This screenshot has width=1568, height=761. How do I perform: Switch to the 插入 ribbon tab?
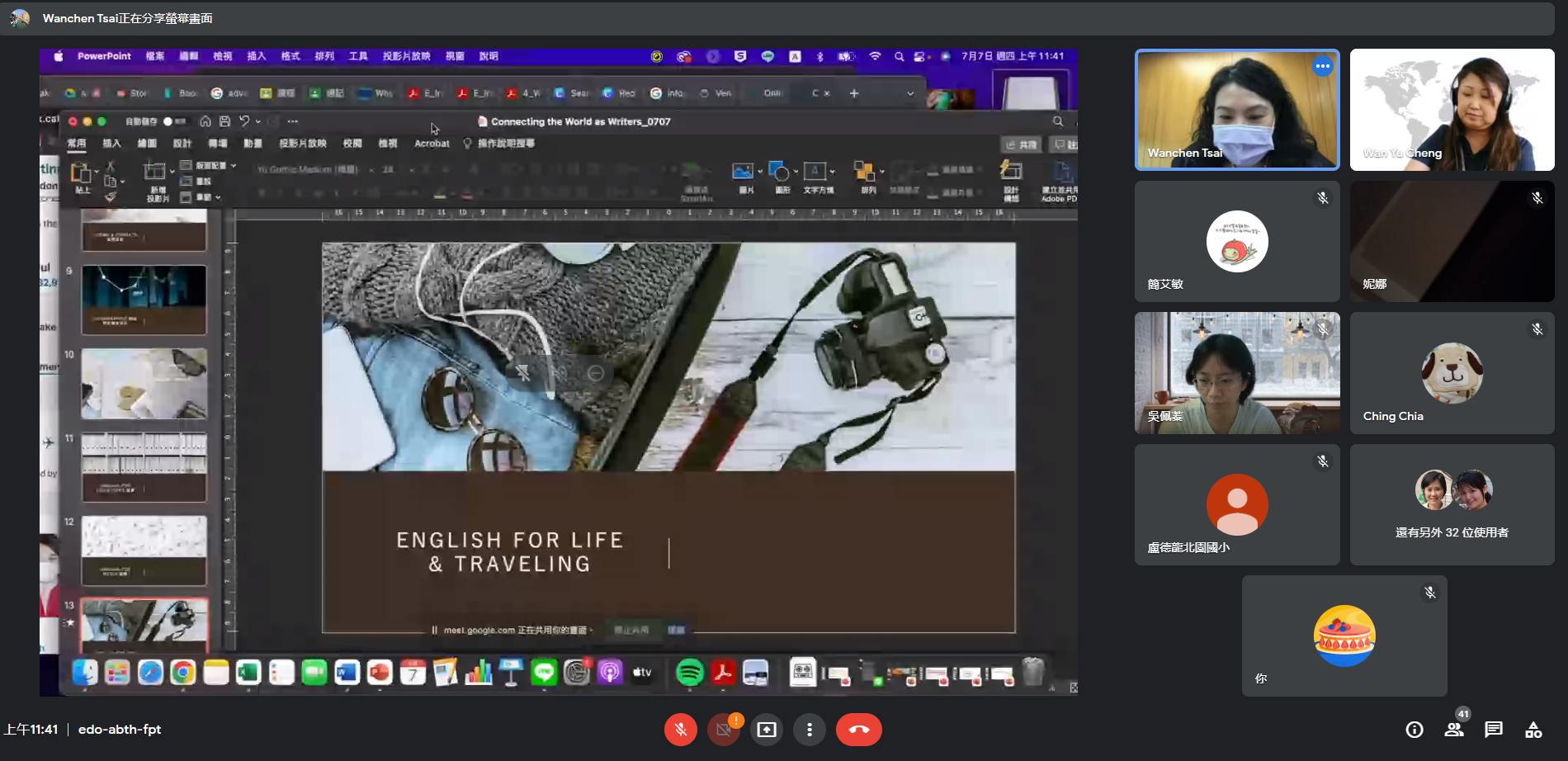click(x=111, y=144)
